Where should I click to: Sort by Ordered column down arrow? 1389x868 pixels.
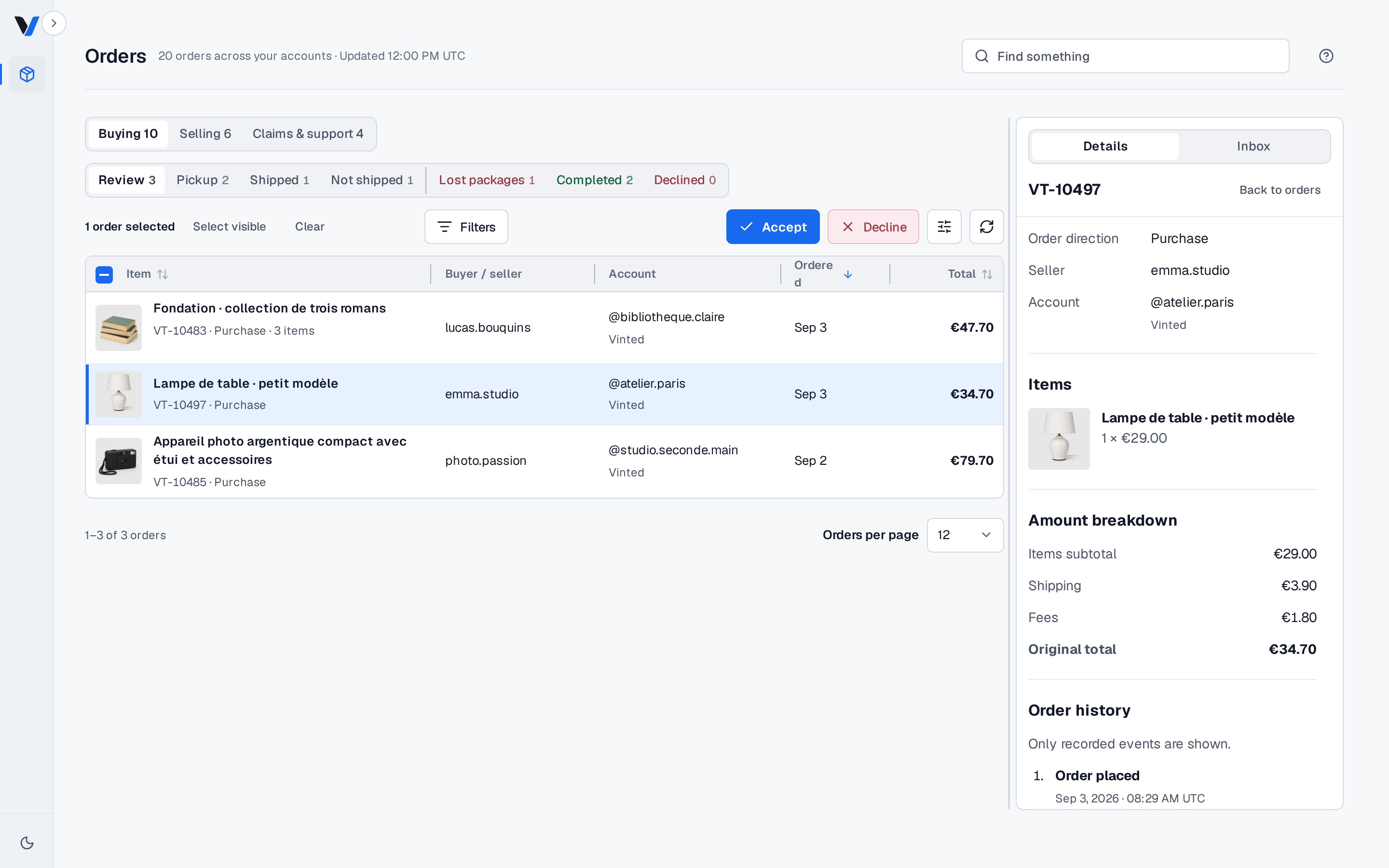pos(848,274)
